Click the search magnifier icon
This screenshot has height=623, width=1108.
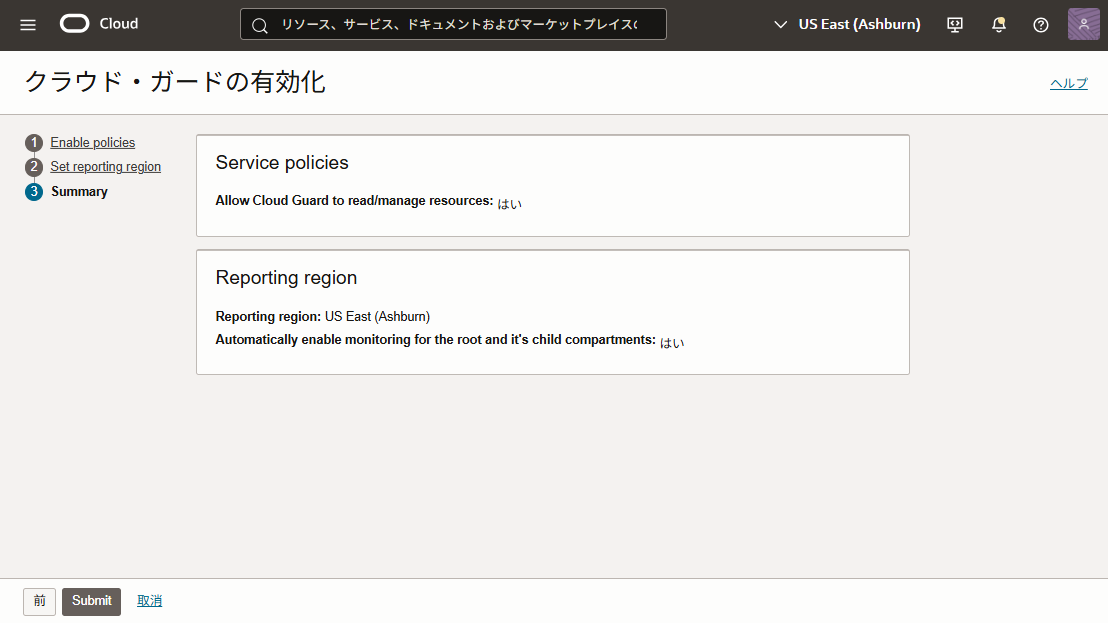pos(259,24)
